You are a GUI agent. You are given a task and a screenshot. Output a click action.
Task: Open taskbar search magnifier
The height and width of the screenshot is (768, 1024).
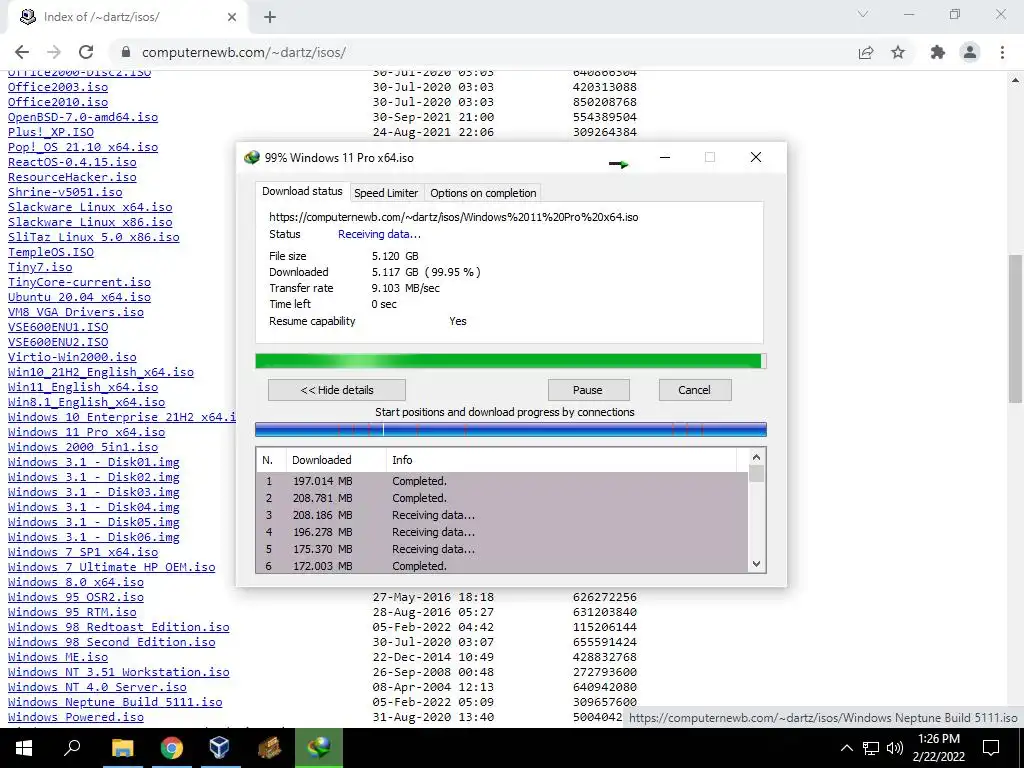pos(72,748)
